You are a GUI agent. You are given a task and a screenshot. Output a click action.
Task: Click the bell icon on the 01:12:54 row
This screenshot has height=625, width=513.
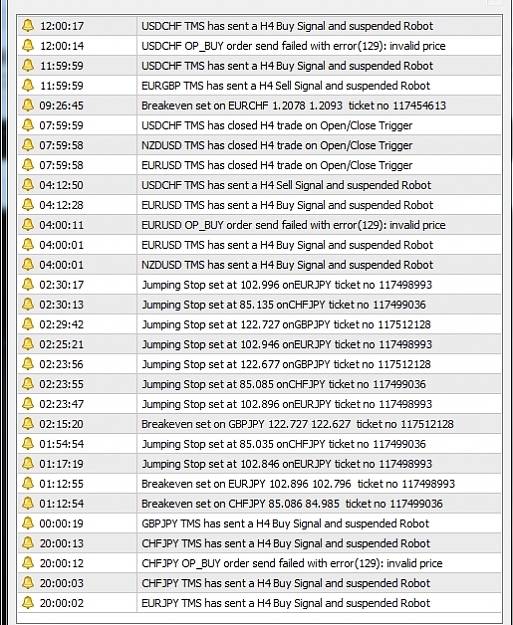28,503
